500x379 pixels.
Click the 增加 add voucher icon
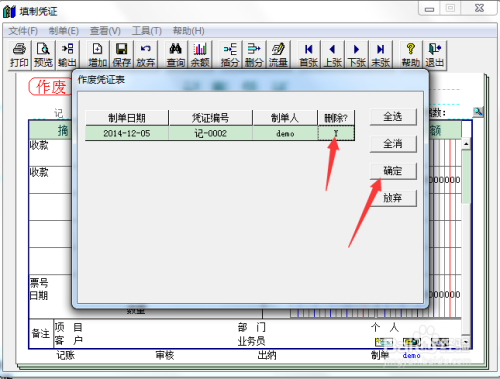click(97, 55)
